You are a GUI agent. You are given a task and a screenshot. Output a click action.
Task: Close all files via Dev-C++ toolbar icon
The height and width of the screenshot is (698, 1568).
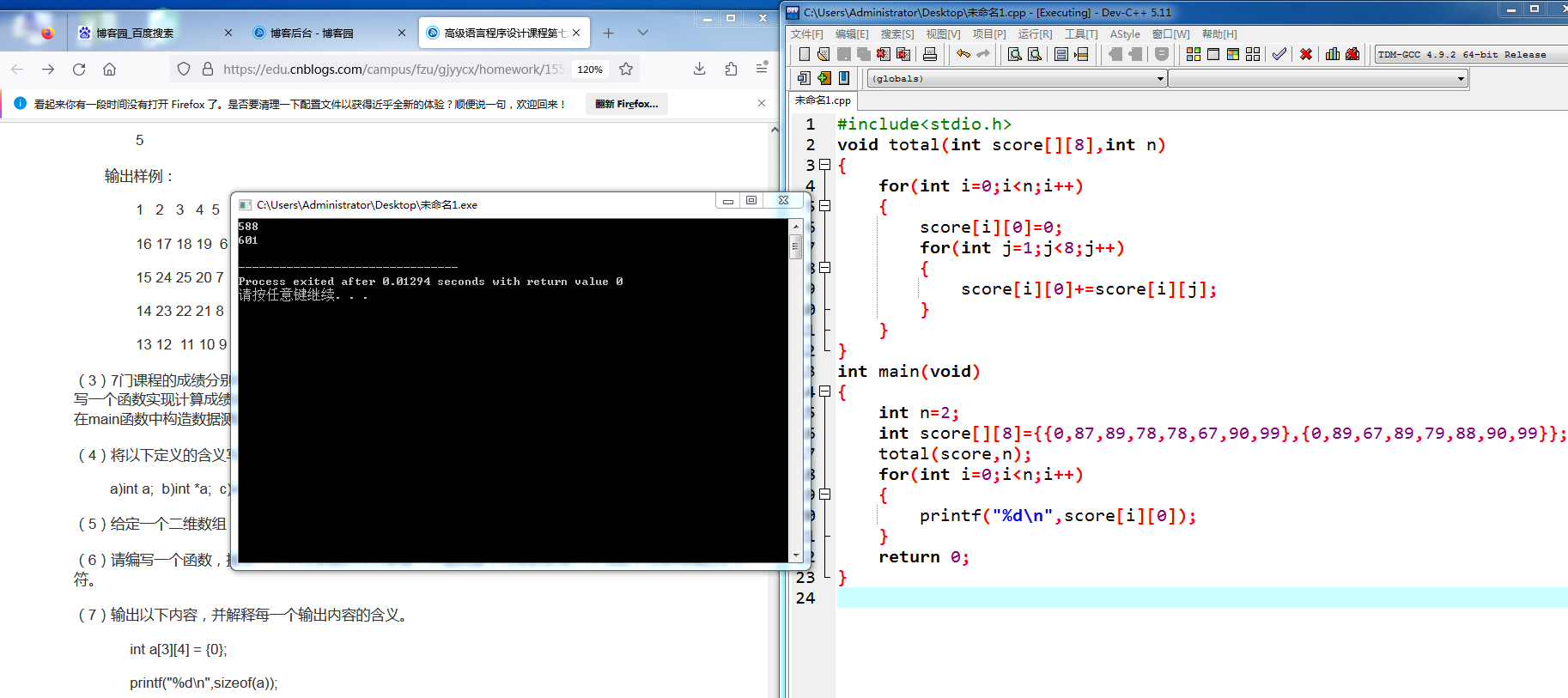(x=903, y=54)
